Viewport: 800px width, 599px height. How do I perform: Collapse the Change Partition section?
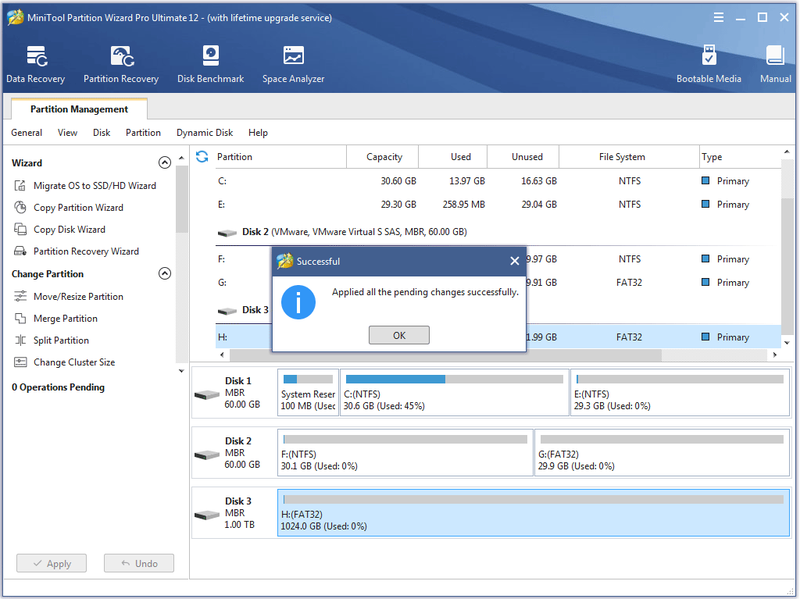click(x=164, y=273)
